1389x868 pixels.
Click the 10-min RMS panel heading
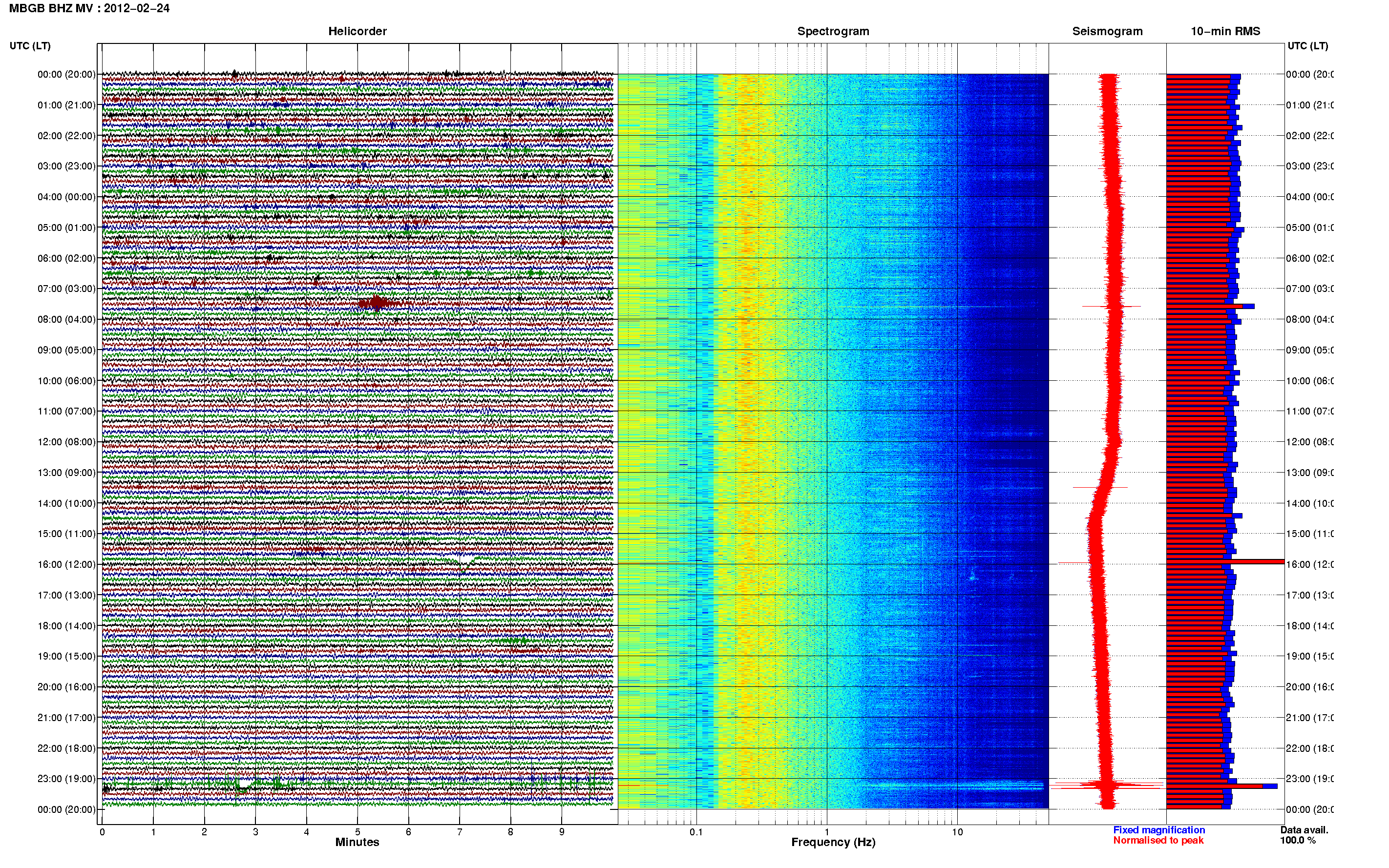pyautogui.click(x=1225, y=31)
